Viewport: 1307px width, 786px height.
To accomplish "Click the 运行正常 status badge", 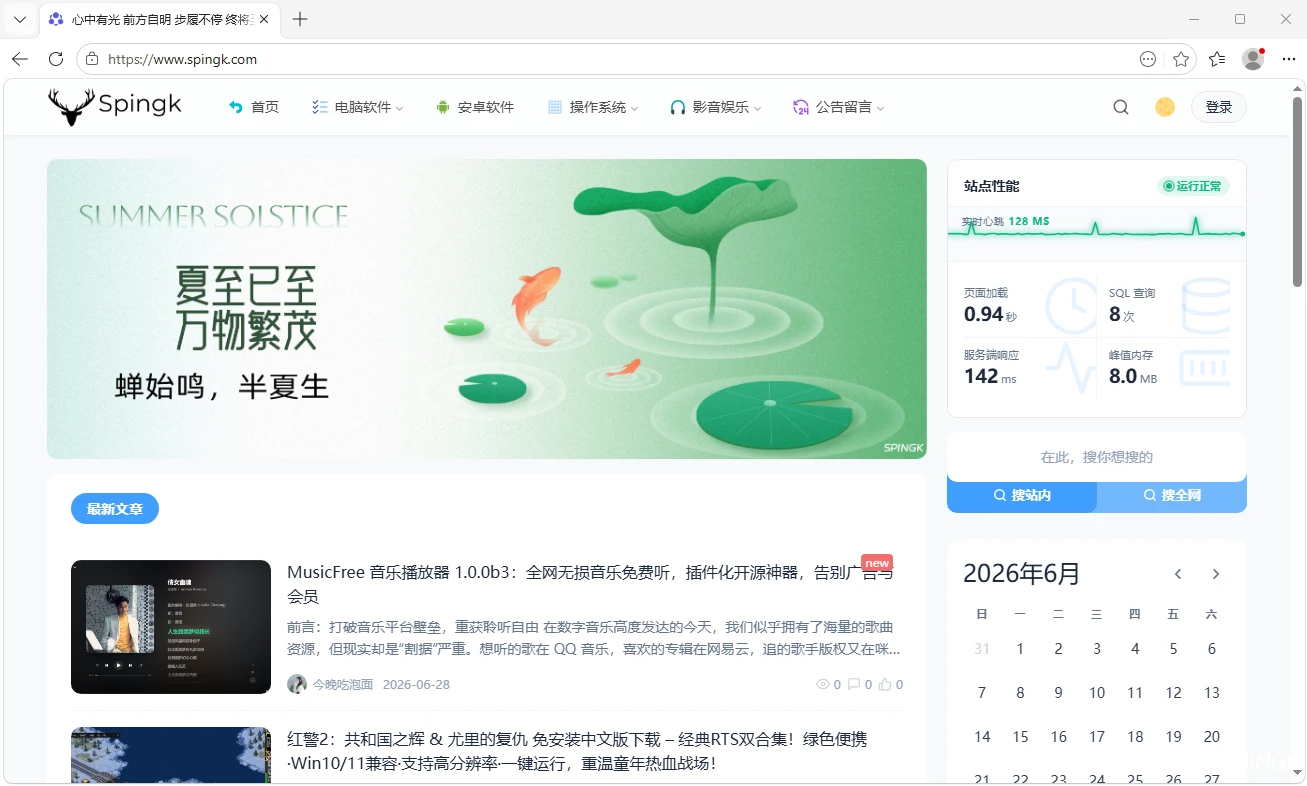I will point(1193,186).
